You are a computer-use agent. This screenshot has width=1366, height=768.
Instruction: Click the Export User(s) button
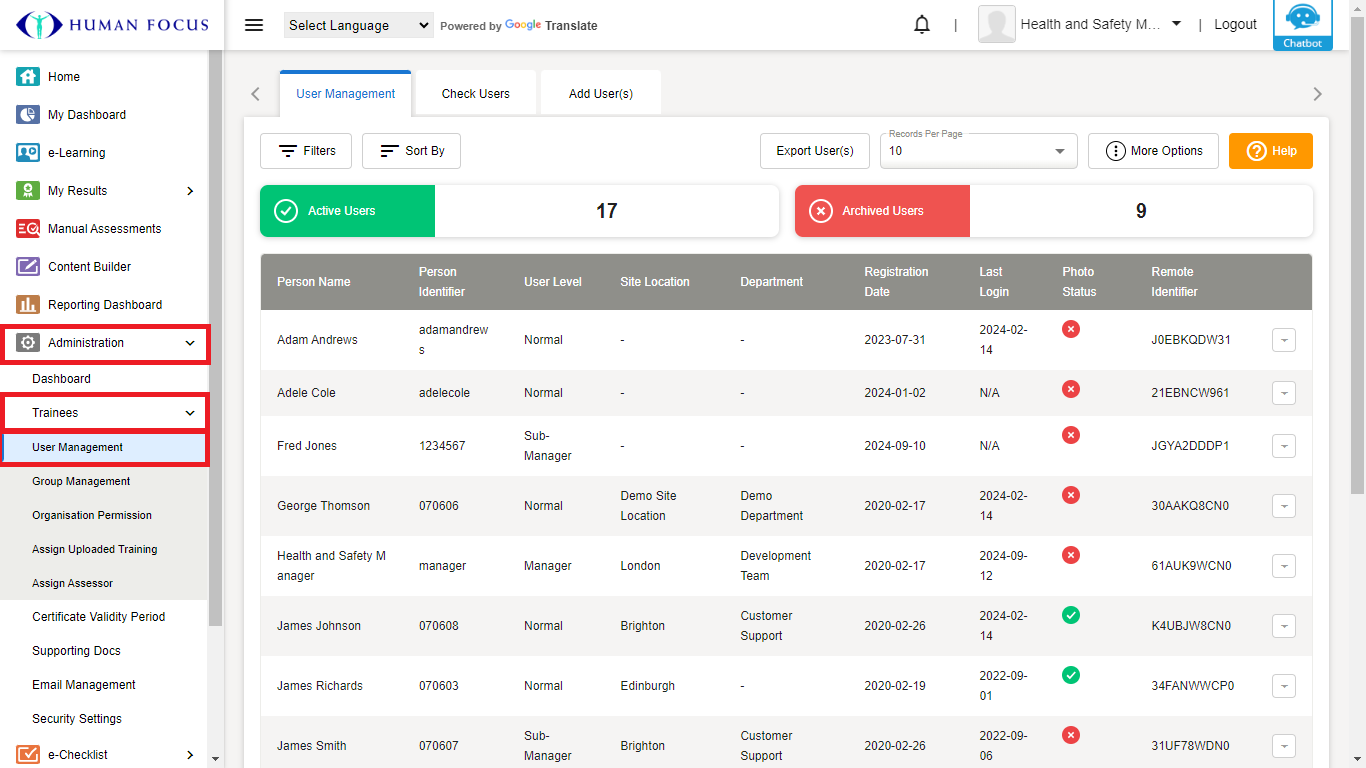pos(814,151)
